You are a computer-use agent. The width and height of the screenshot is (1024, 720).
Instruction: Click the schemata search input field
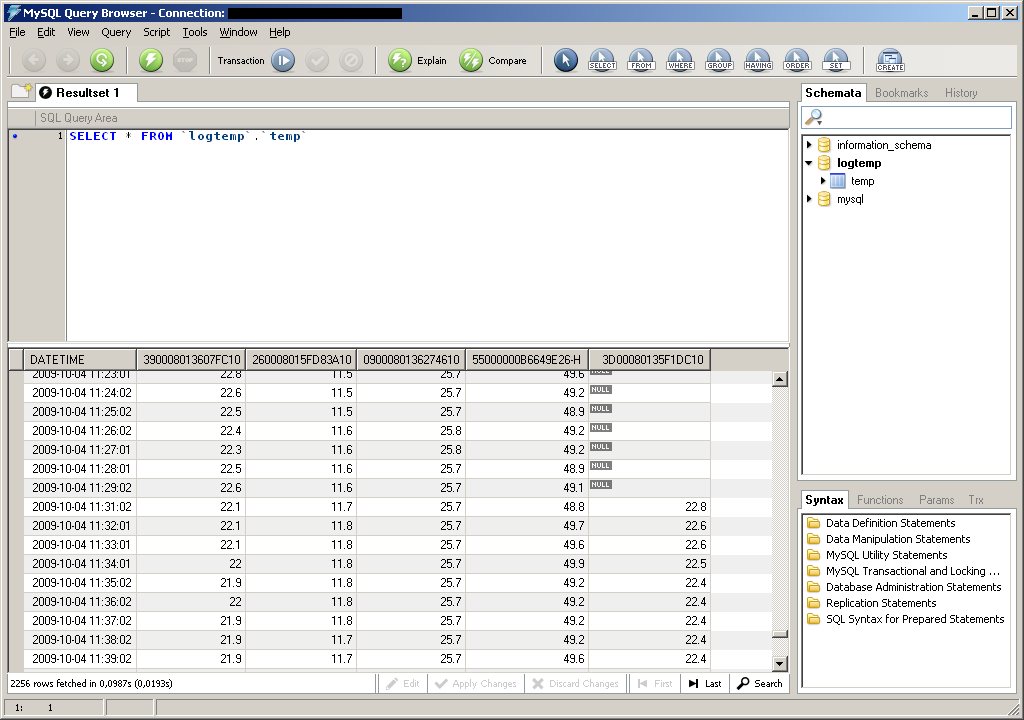[915, 118]
